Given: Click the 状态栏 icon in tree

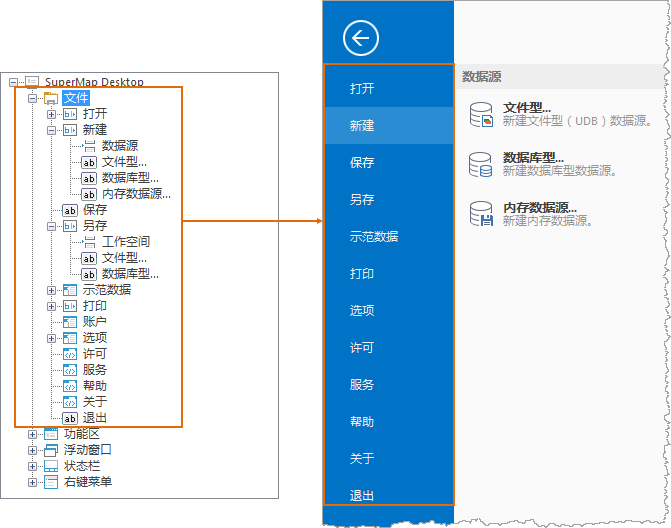Looking at the screenshot, I should coord(51,466).
